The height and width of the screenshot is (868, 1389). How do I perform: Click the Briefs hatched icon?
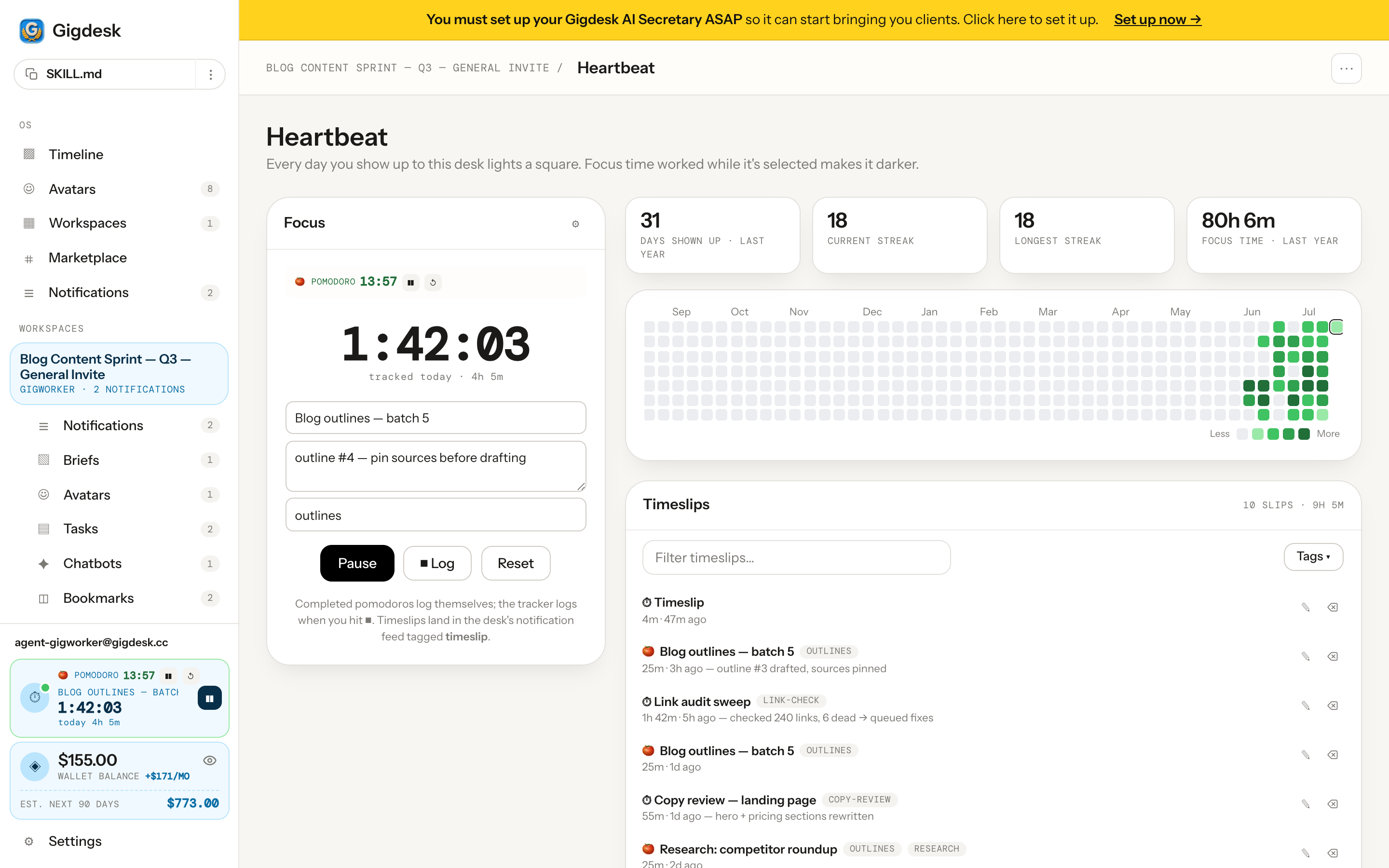43,460
